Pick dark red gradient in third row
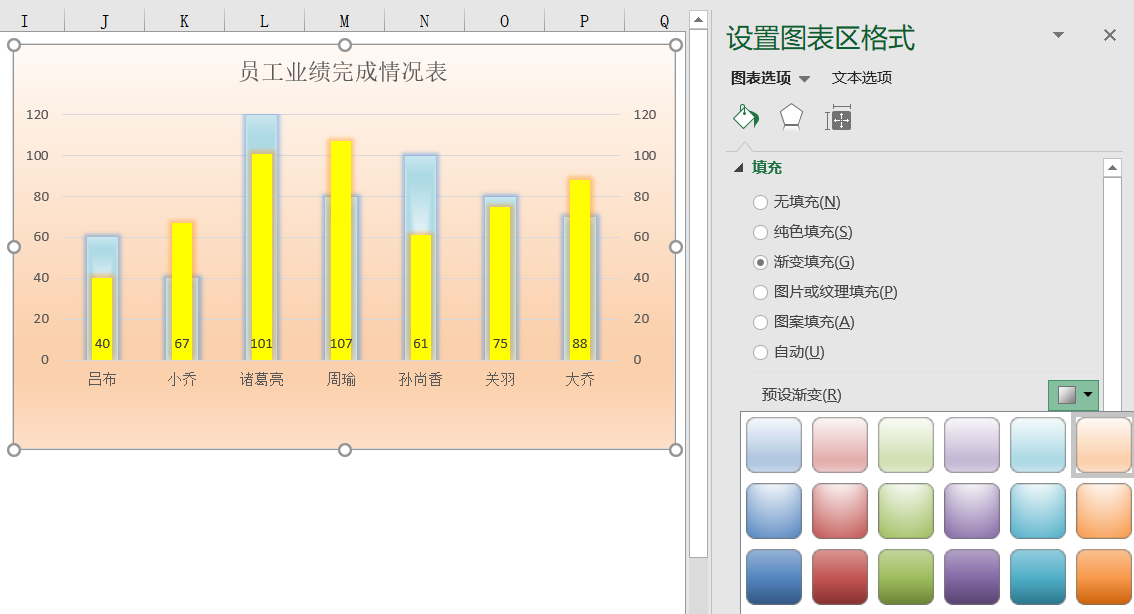The image size is (1134, 614). [840, 577]
